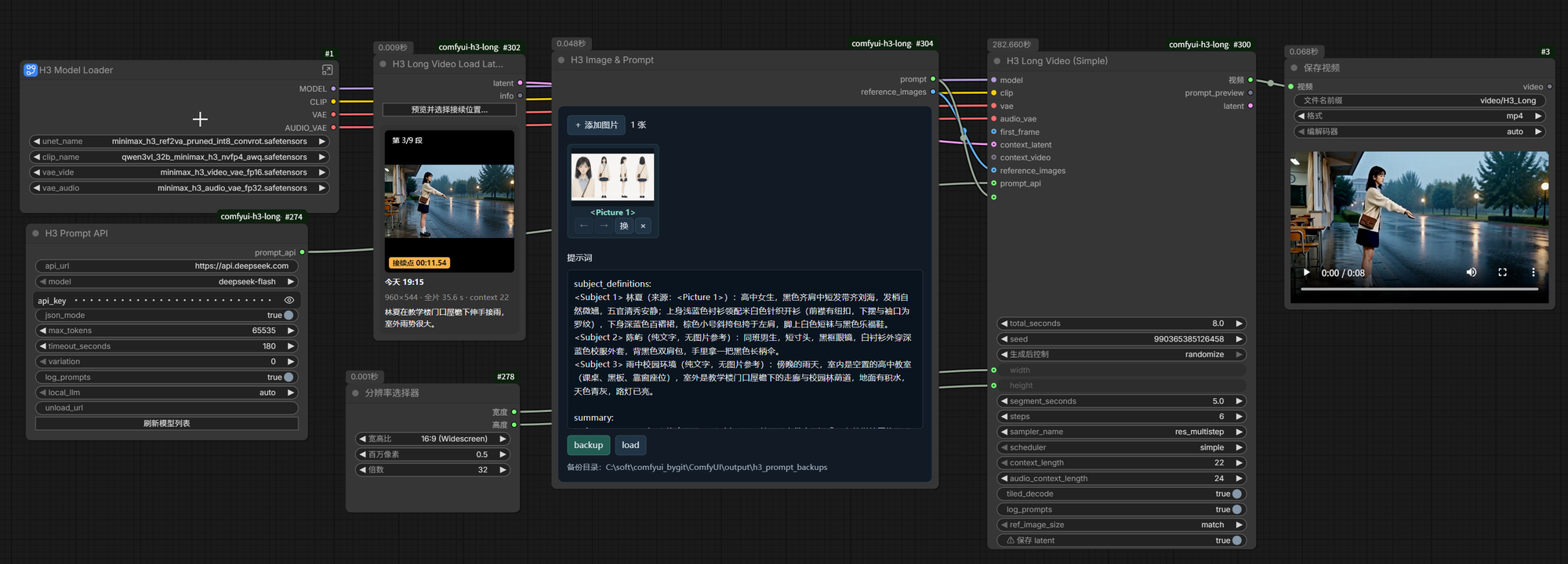Increase total_seconds with the right arrow
Screen dimensions: 1568x564
tap(1239, 324)
